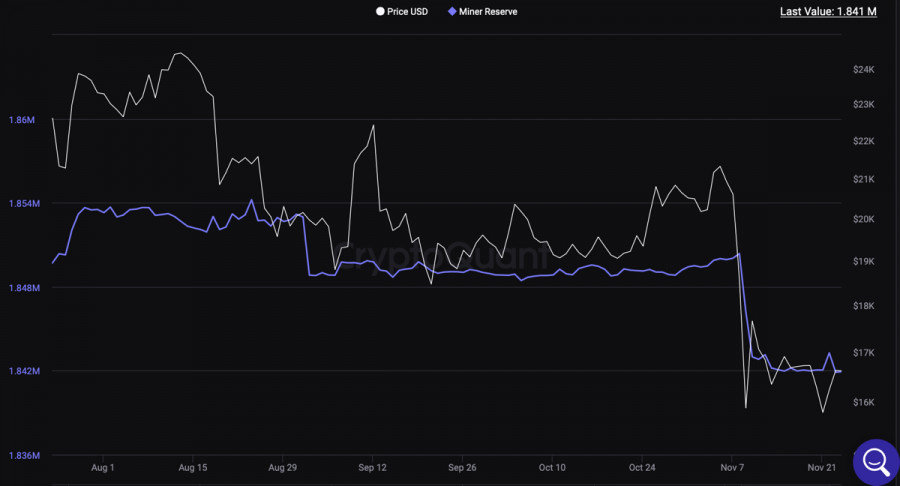Click the $24K price axis label
The height and width of the screenshot is (486, 900).
[x=863, y=70]
